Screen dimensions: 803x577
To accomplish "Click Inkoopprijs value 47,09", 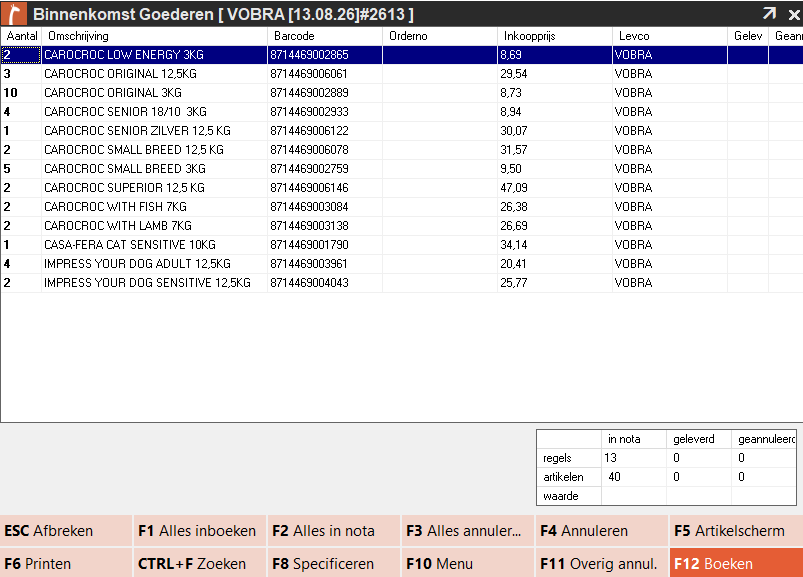I will click(x=514, y=188).
